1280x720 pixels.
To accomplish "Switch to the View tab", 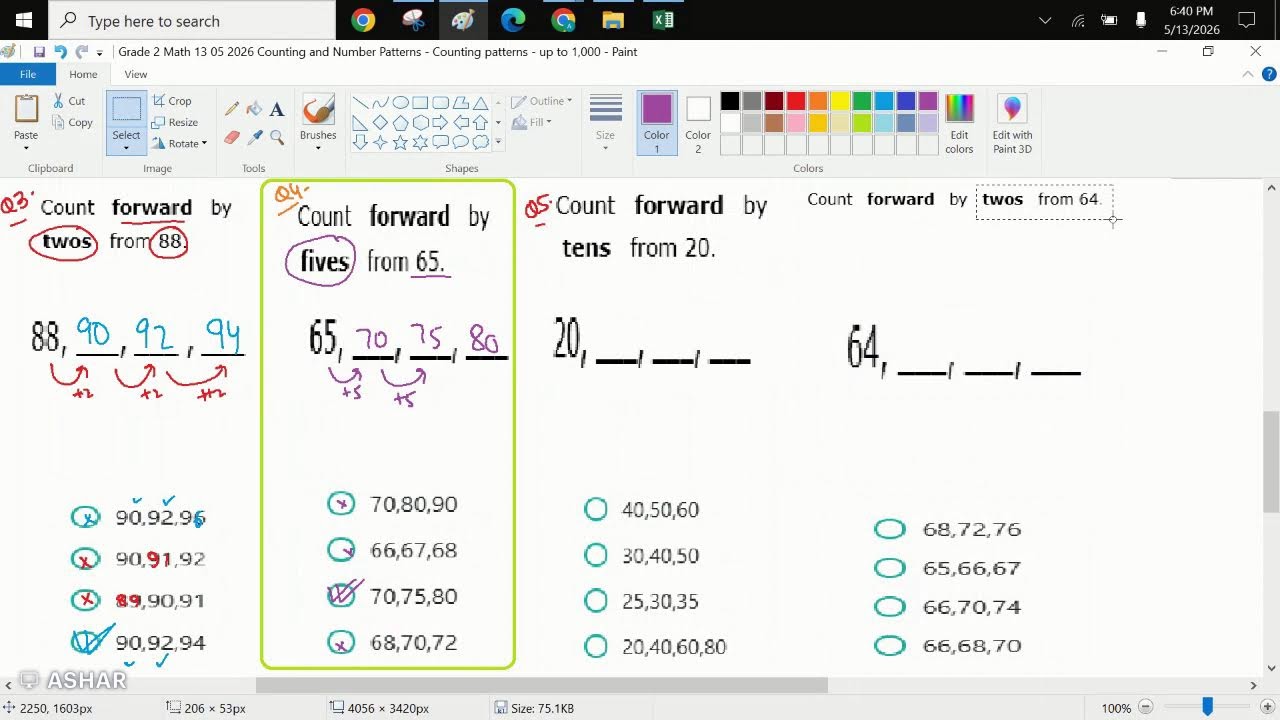I will tap(136, 74).
